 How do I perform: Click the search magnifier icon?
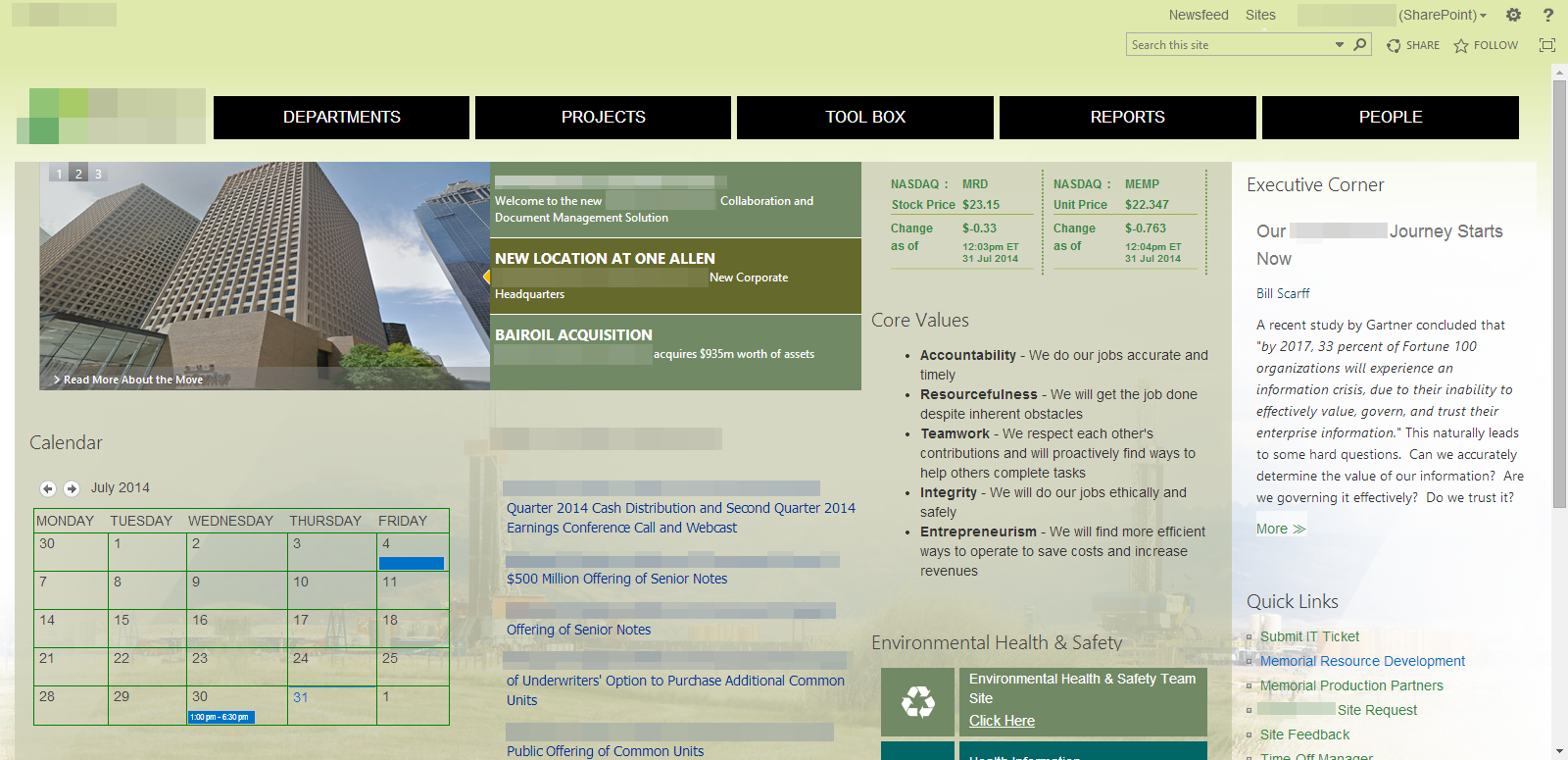pyautogui.click(x=1360, y=44)
